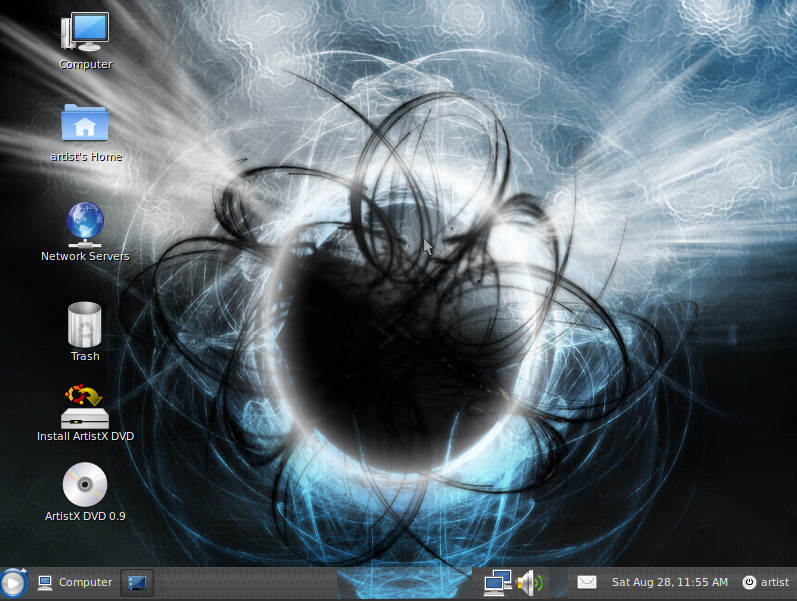The image size is (797, 601).
Task: Click the volume speaker icon in panel
Action: click(529, 582)
